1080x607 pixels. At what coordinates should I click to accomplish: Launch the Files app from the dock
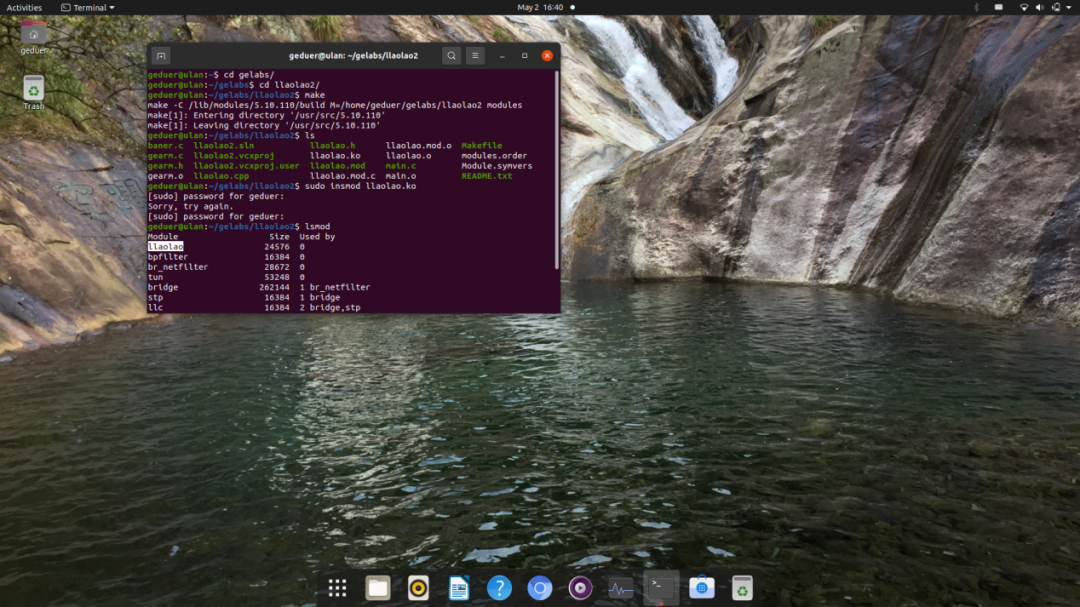tap(377, 588)
